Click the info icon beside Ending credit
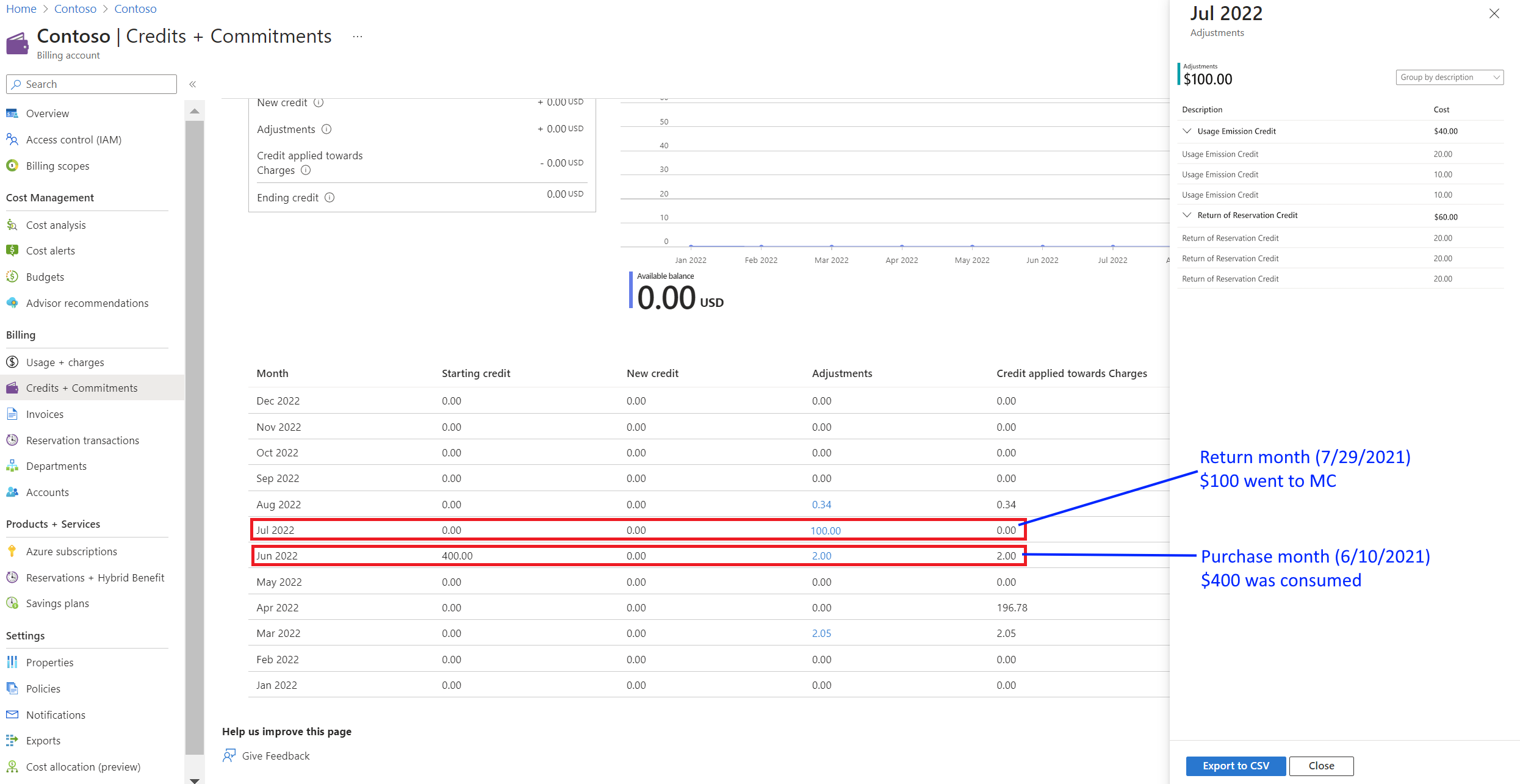Viewport: 1520px width, 784px height. (x=330, y=198)
